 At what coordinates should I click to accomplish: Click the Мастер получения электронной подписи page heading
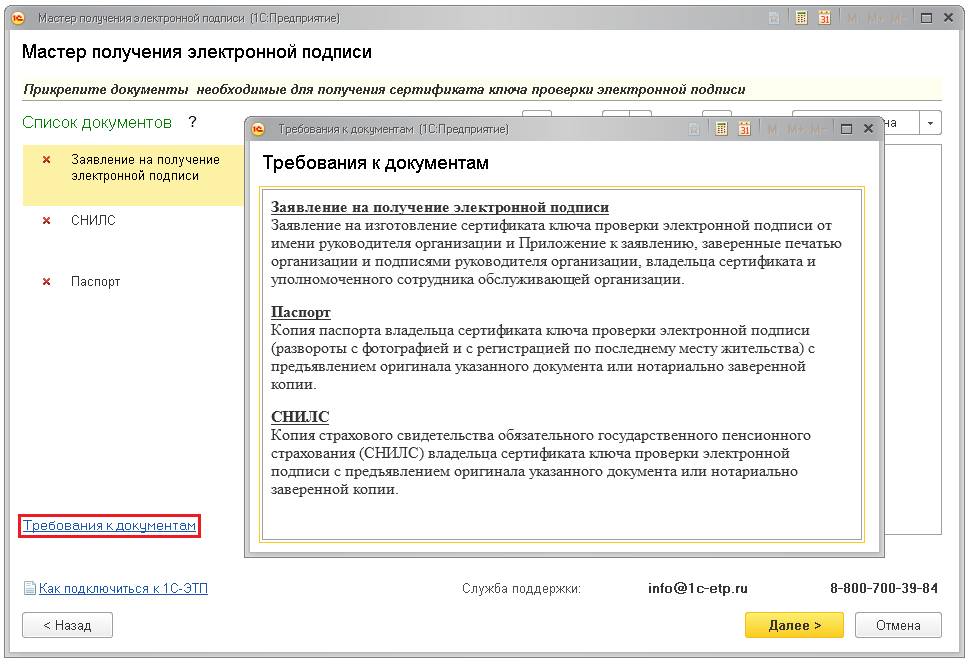click(x=197, y=51)
